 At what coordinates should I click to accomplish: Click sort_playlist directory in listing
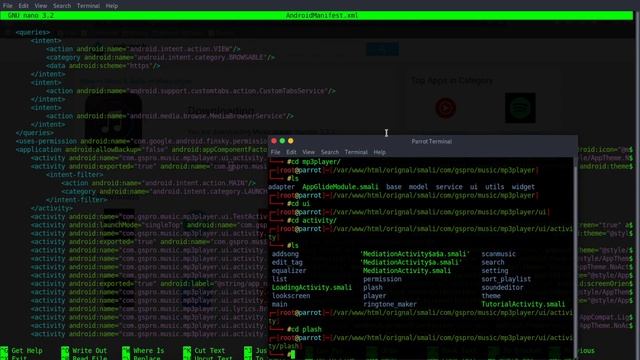[506, 279]
